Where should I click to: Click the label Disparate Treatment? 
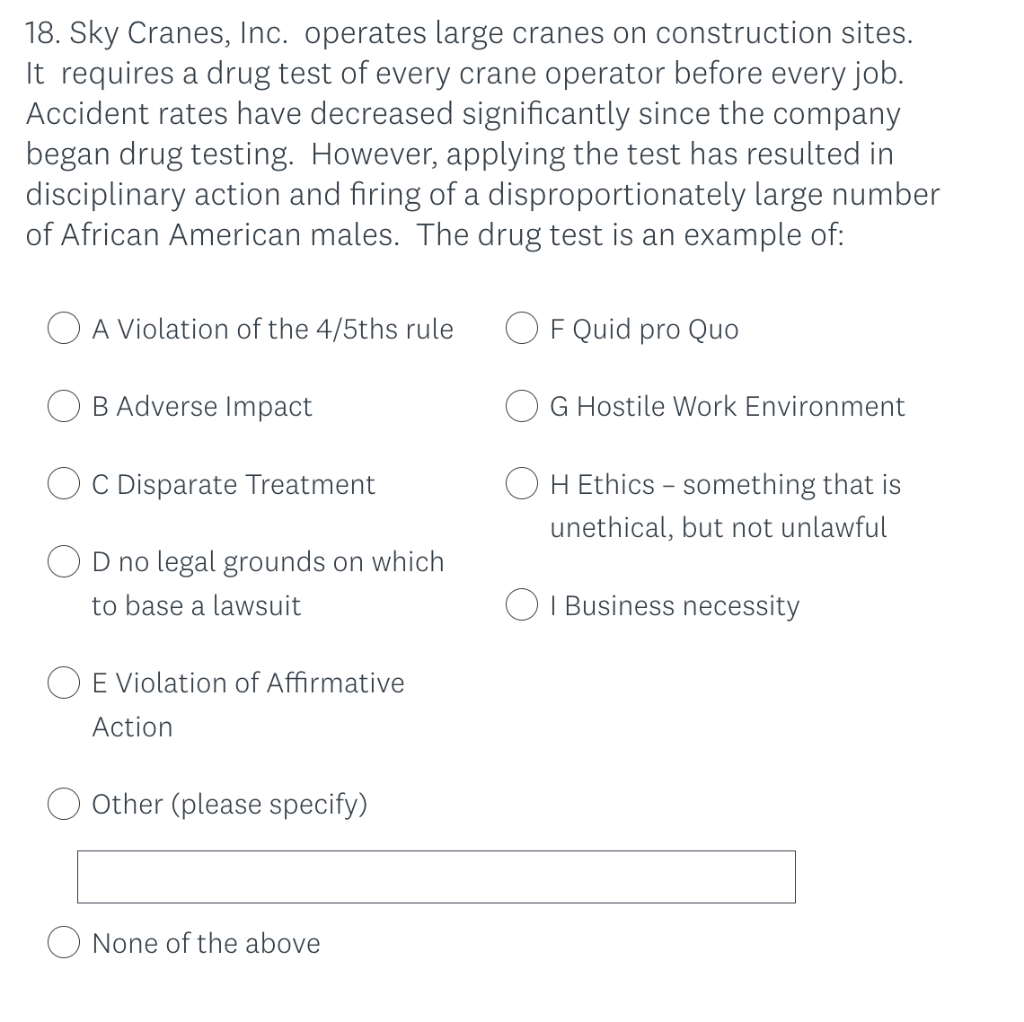pyautogui.click(x=234, y=484)
